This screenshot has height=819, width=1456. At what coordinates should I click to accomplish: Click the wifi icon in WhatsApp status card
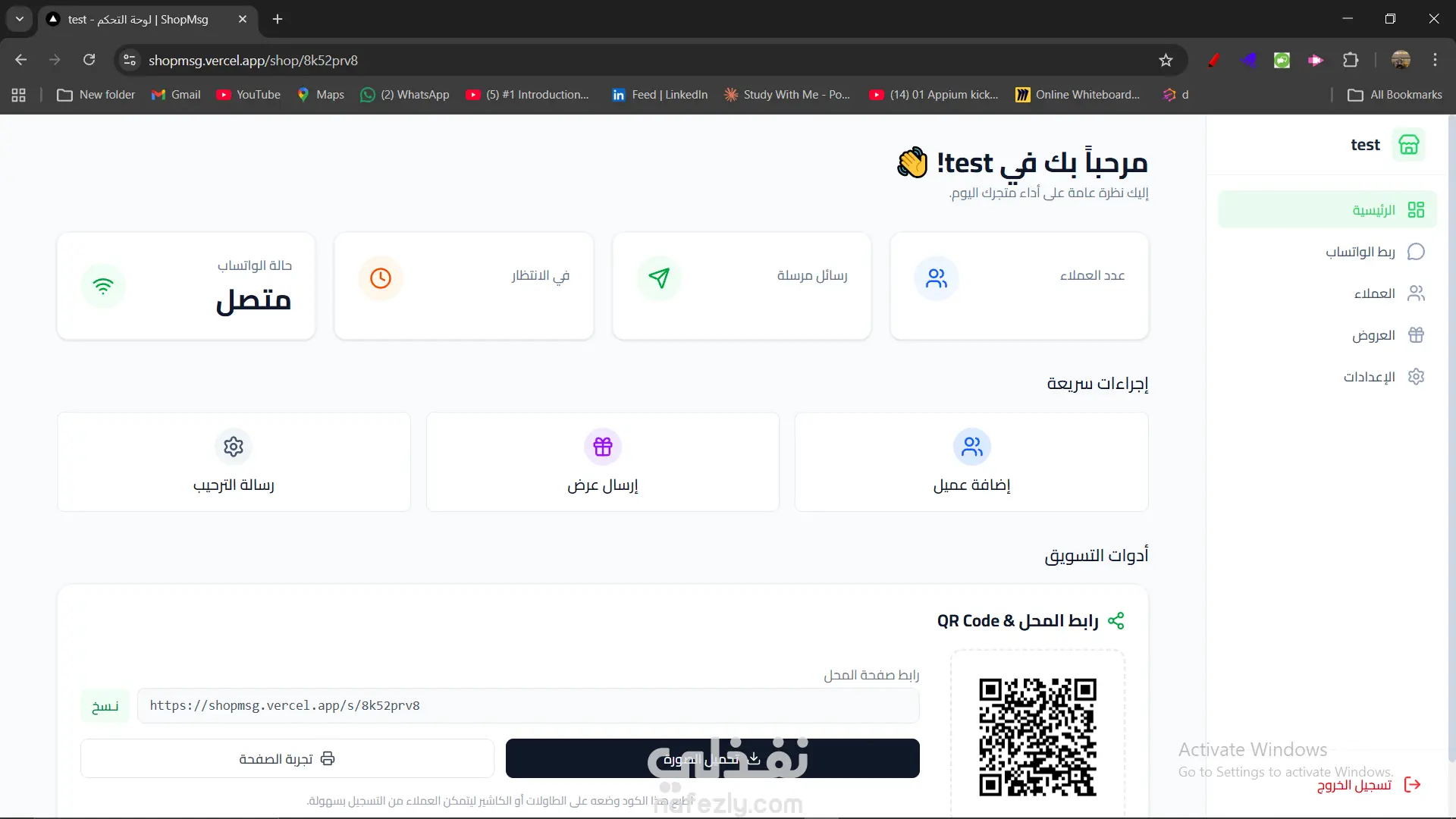103,286
